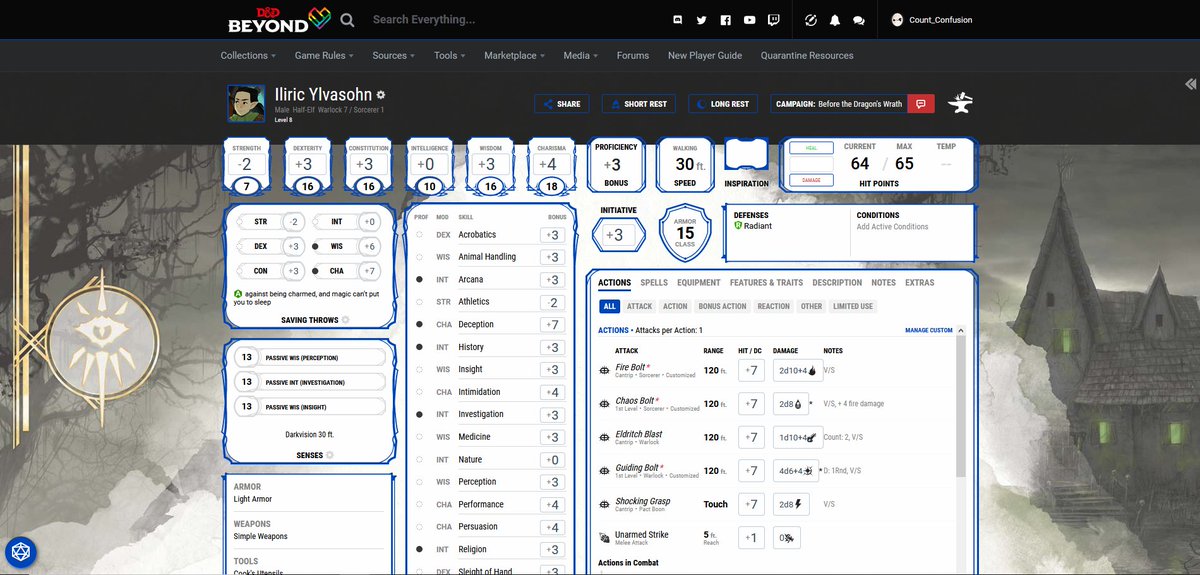Open the Collections dropdown menu
This screenshot has width=1200, height=575.
[248, 56]
